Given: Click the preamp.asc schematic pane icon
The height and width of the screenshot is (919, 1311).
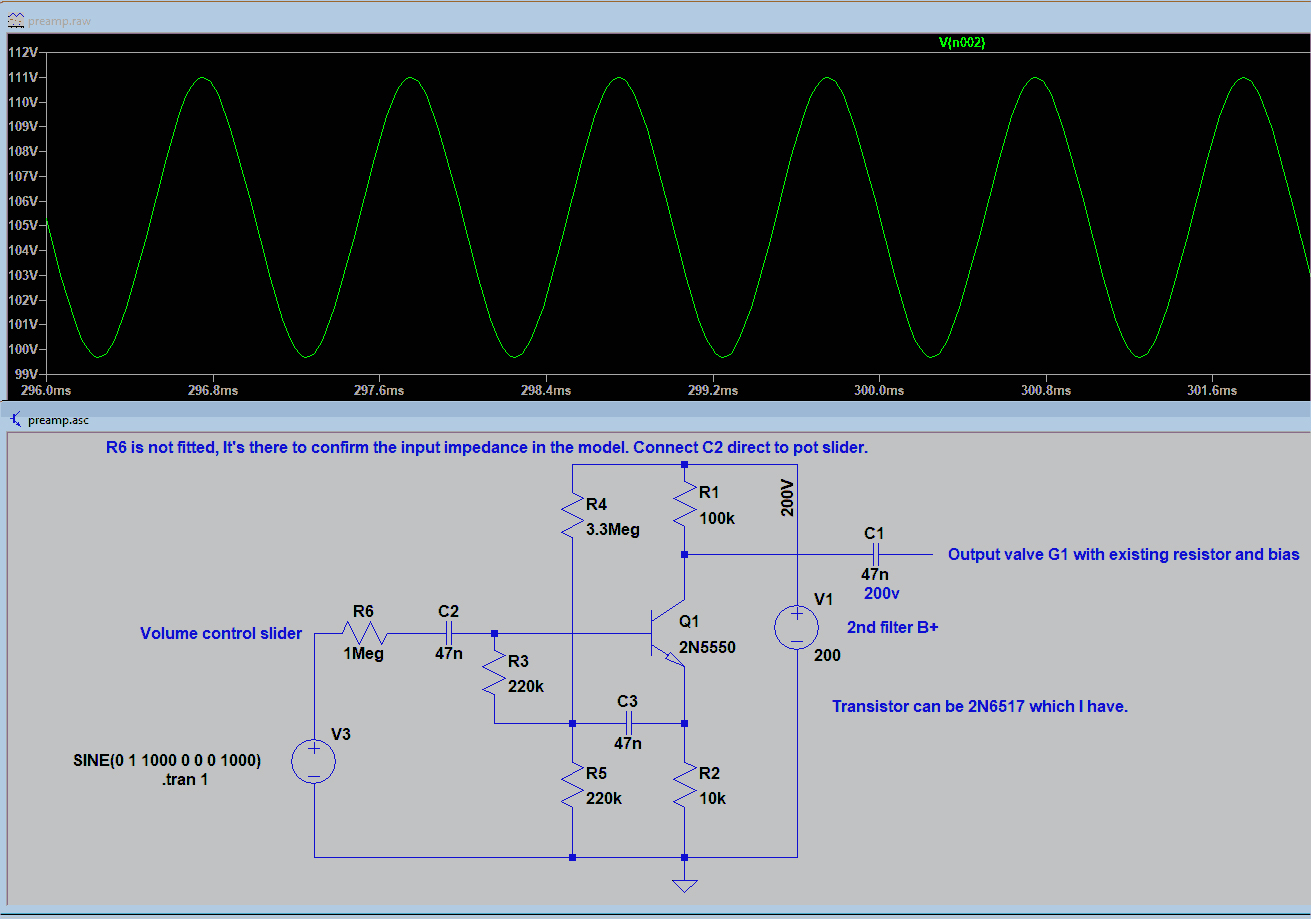Looking at the screenshot, I should [x=15, y=420].
